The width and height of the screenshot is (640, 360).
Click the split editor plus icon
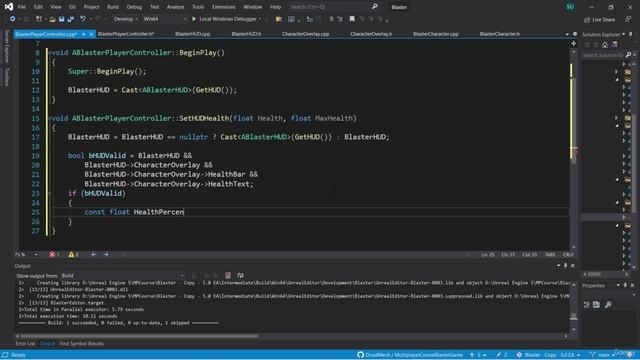tap(573, 43)
